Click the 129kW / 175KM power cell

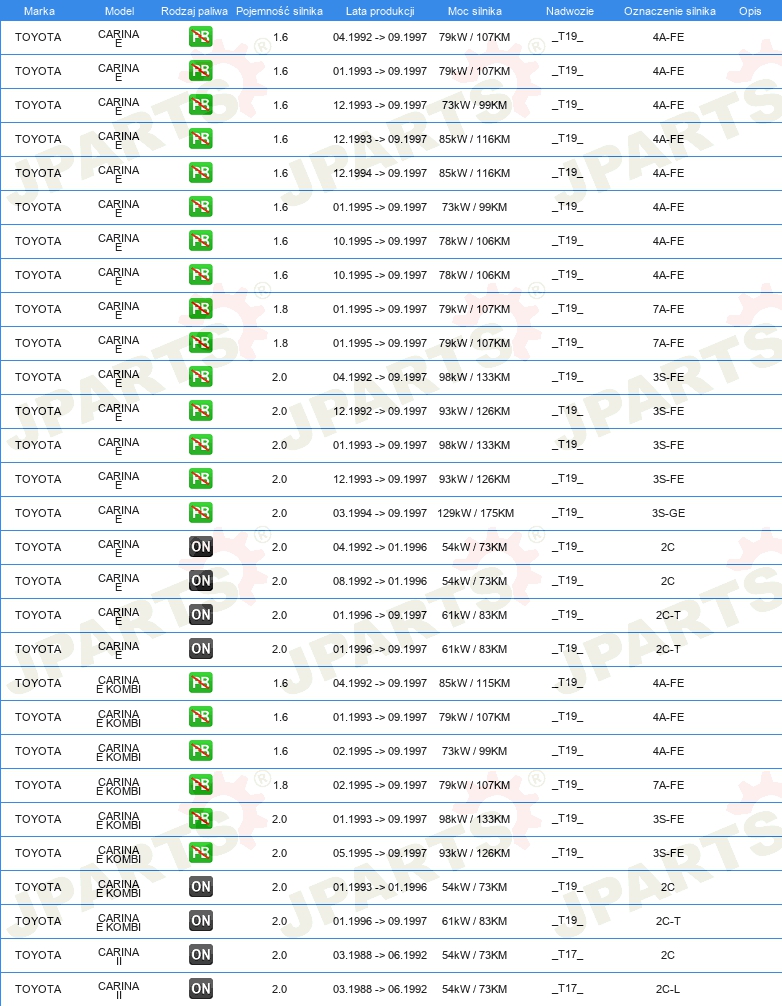475,513
